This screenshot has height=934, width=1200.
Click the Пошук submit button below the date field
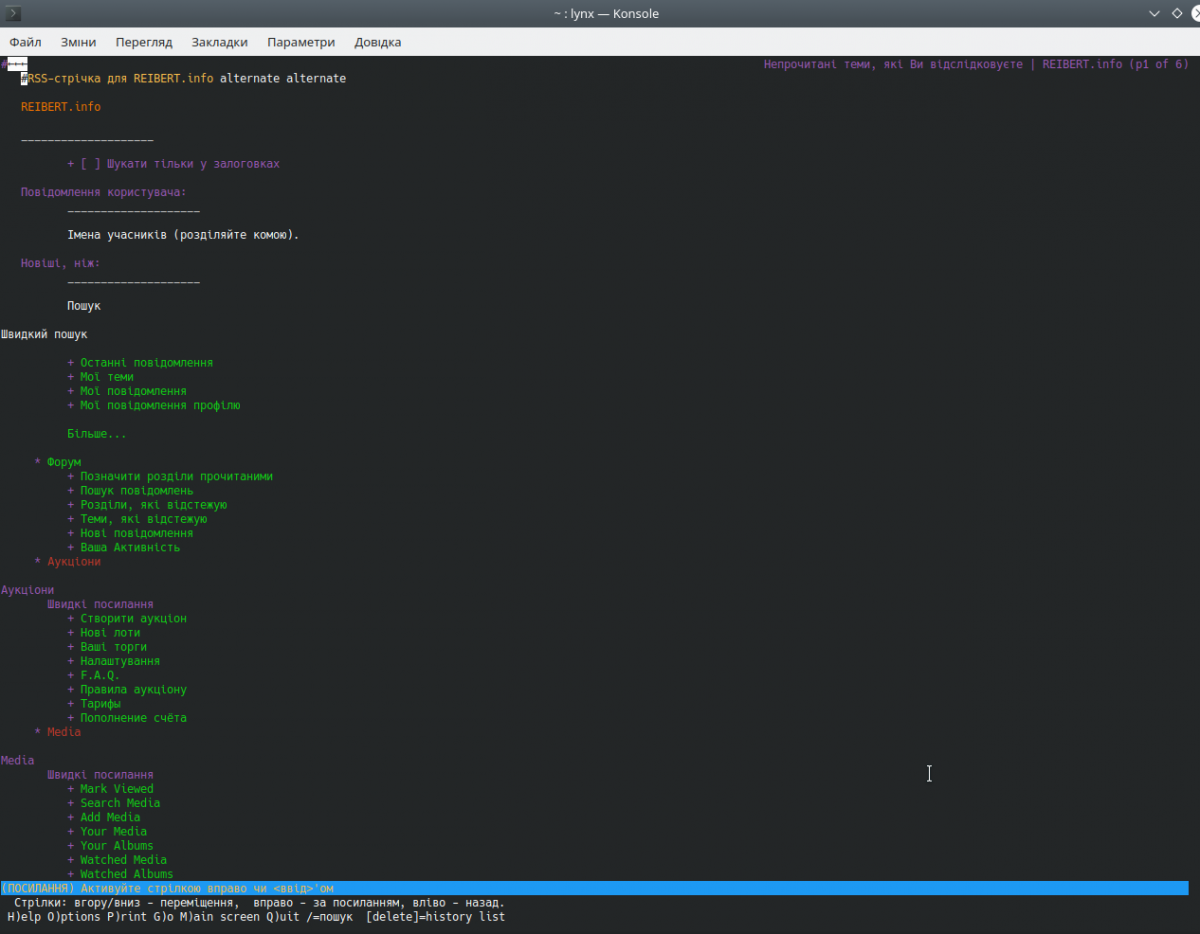pos(84,306)
